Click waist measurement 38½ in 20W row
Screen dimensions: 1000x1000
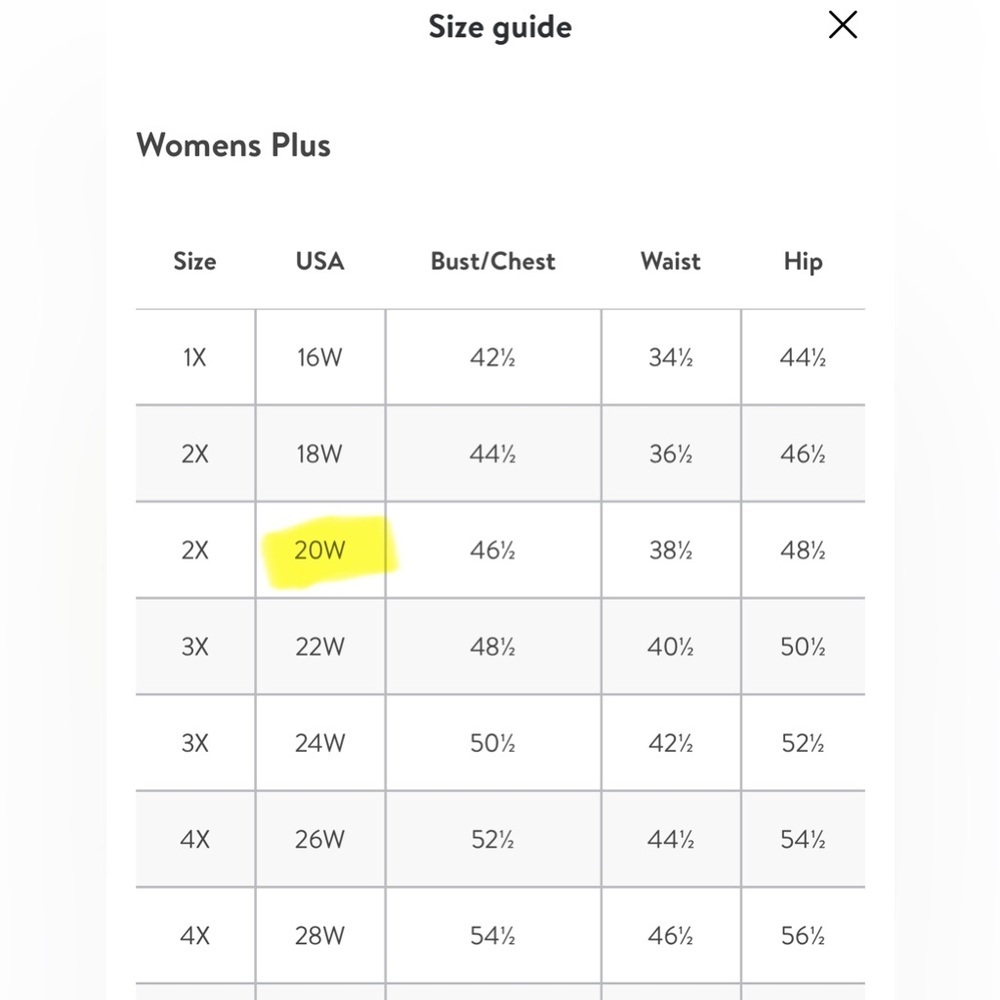tap(671, 550)
